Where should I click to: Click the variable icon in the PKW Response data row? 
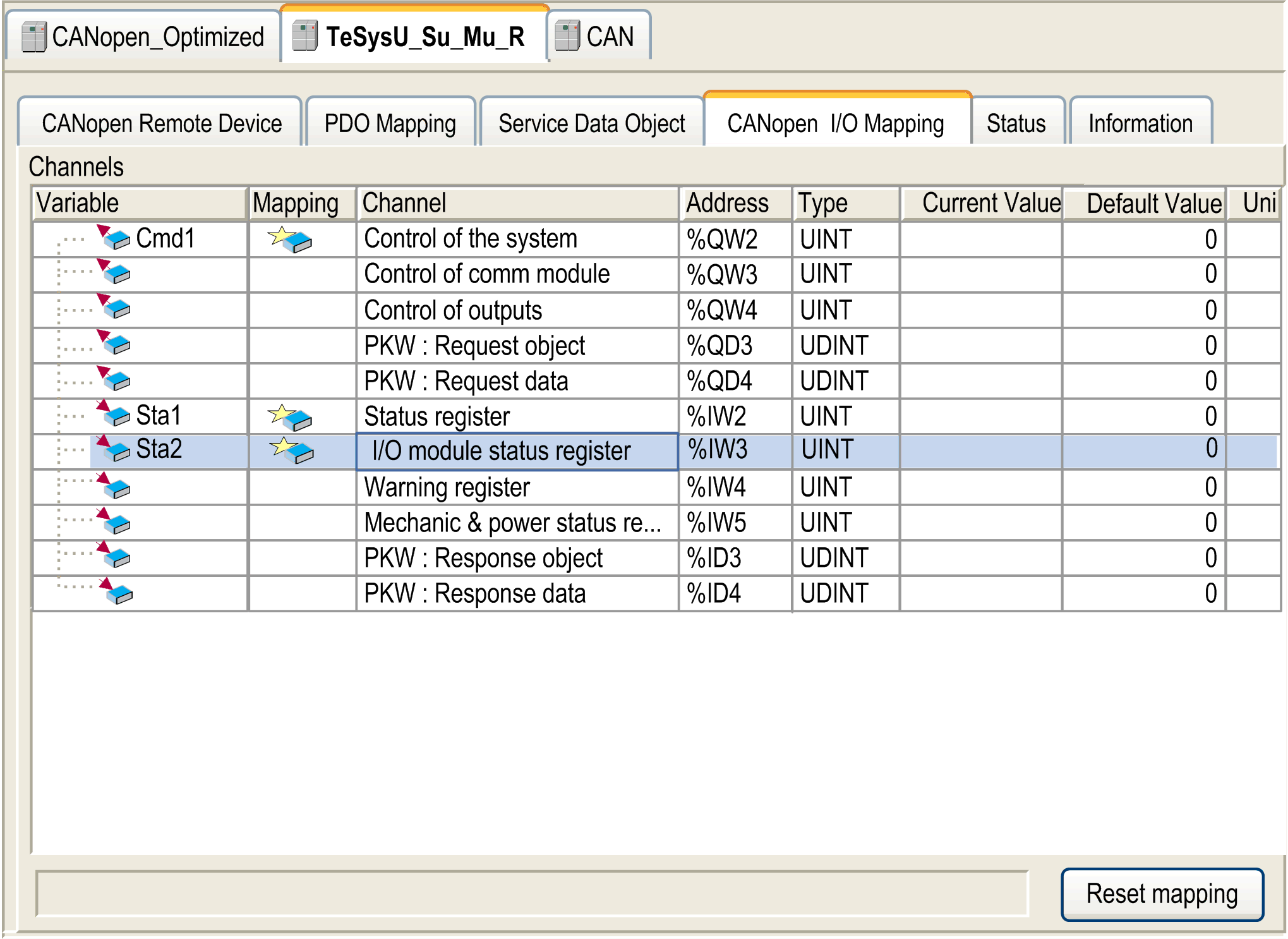(x=116, y=593)
